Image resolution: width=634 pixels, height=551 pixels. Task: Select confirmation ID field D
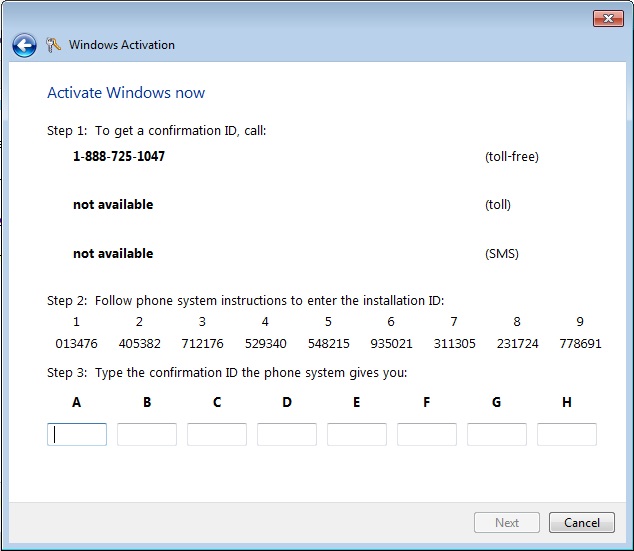point(287,435)
